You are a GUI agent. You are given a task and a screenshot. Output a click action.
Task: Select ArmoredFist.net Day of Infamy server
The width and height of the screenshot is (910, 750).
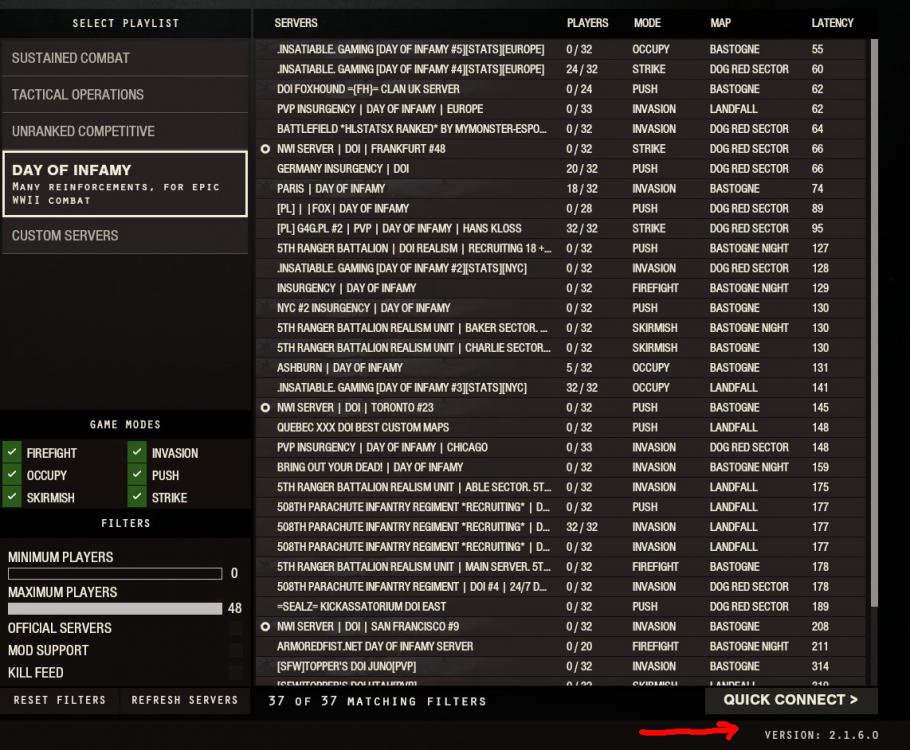[560, 647]
